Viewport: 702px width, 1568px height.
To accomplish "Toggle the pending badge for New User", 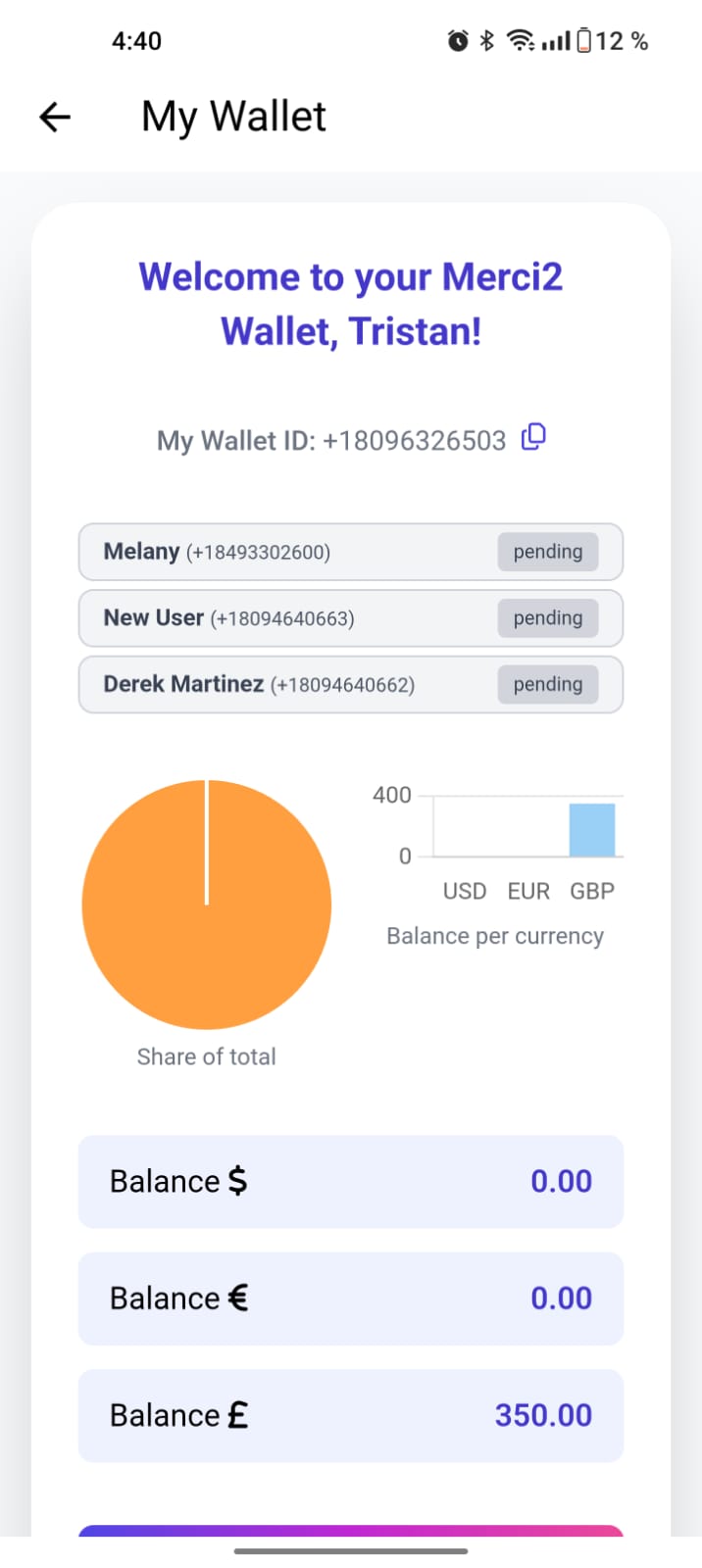I will (x=547, y=617).
